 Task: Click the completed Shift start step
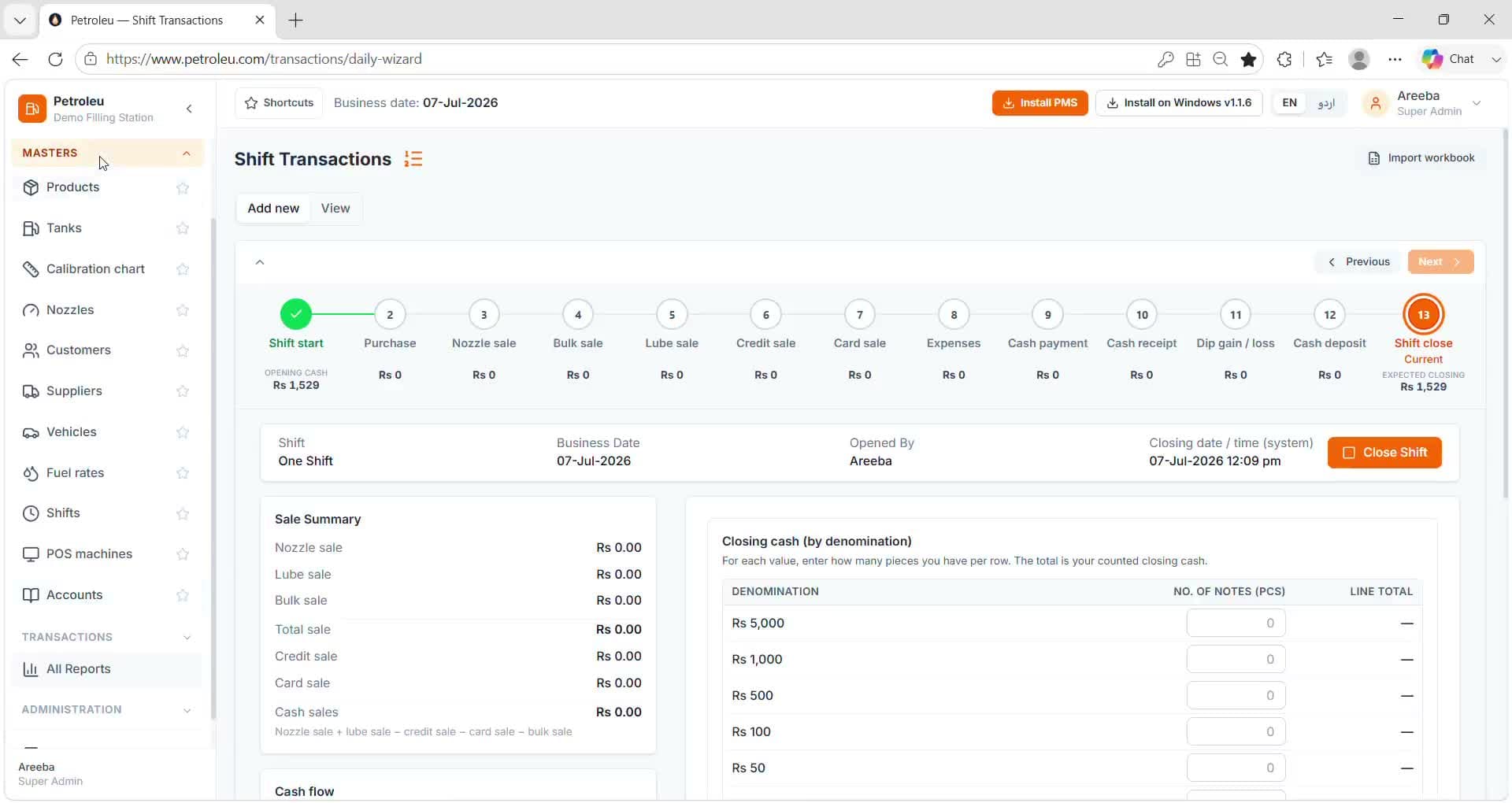click(x=296, y=315)
